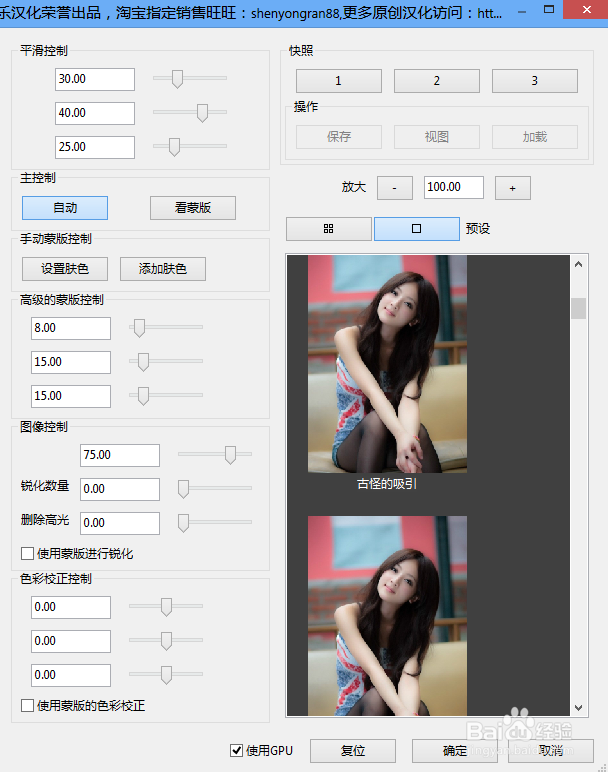The width and height of the screenshot is (608, 772).
Task: Click the third color correction slider
Action: [x=166, y=675]
